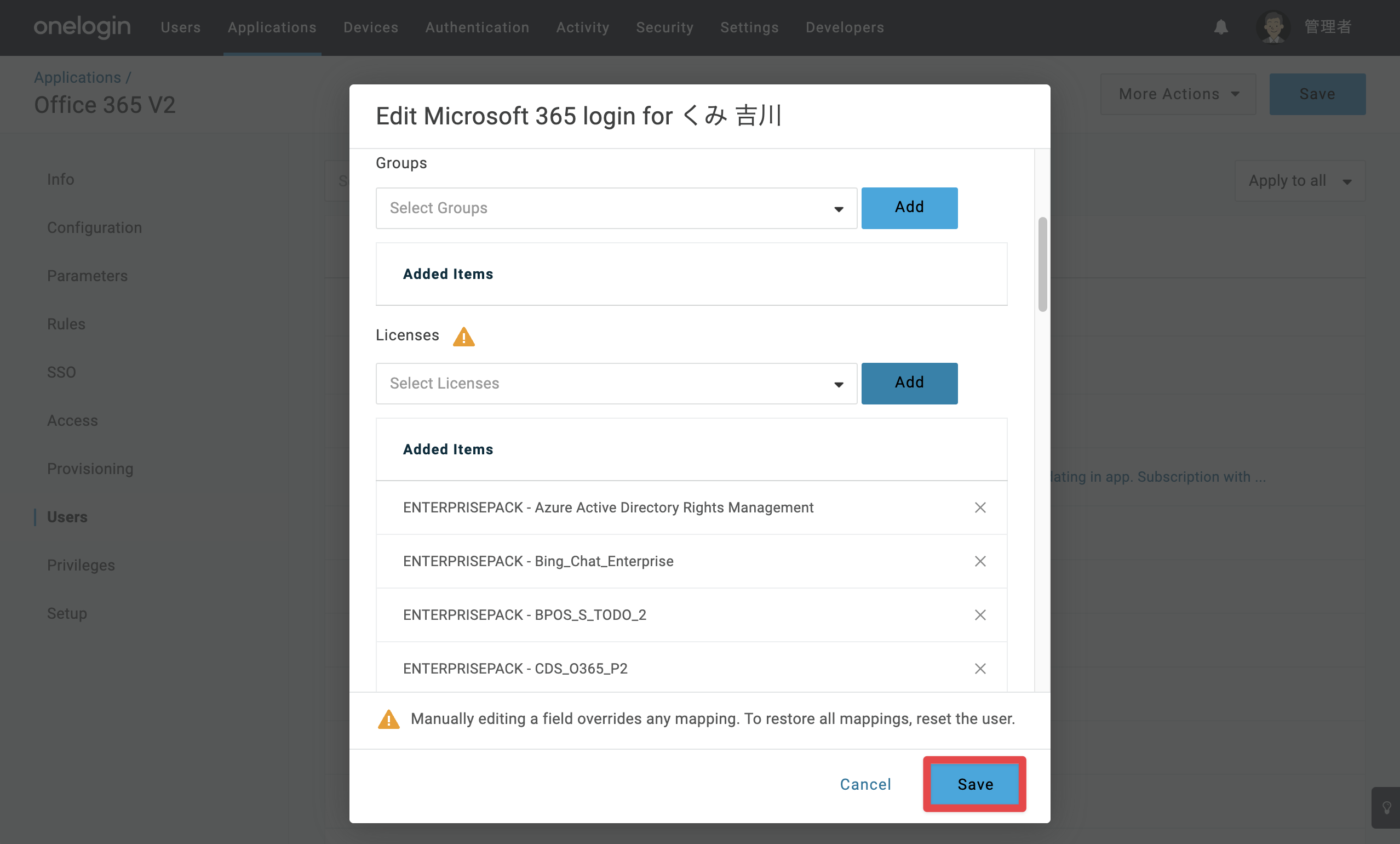
Task: Open the Info tab in sidebar
Action: 60,180
